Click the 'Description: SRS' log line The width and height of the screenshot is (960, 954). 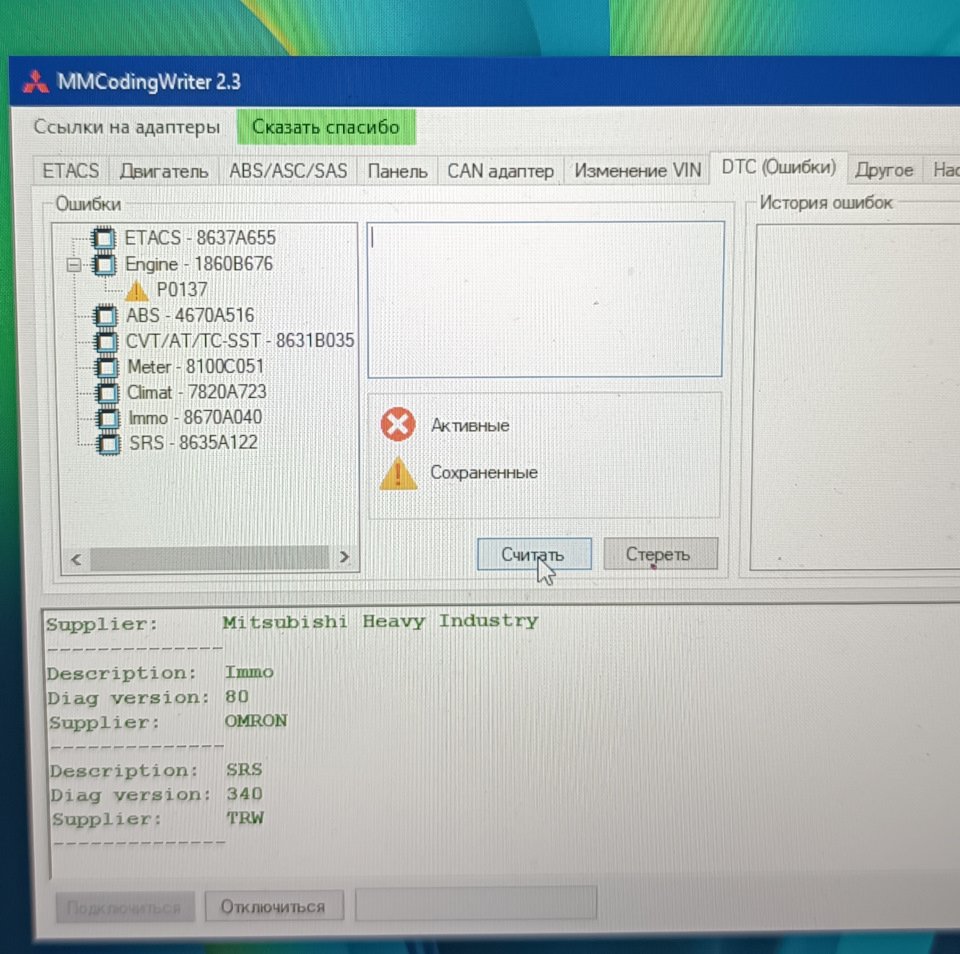click(156, 770)
